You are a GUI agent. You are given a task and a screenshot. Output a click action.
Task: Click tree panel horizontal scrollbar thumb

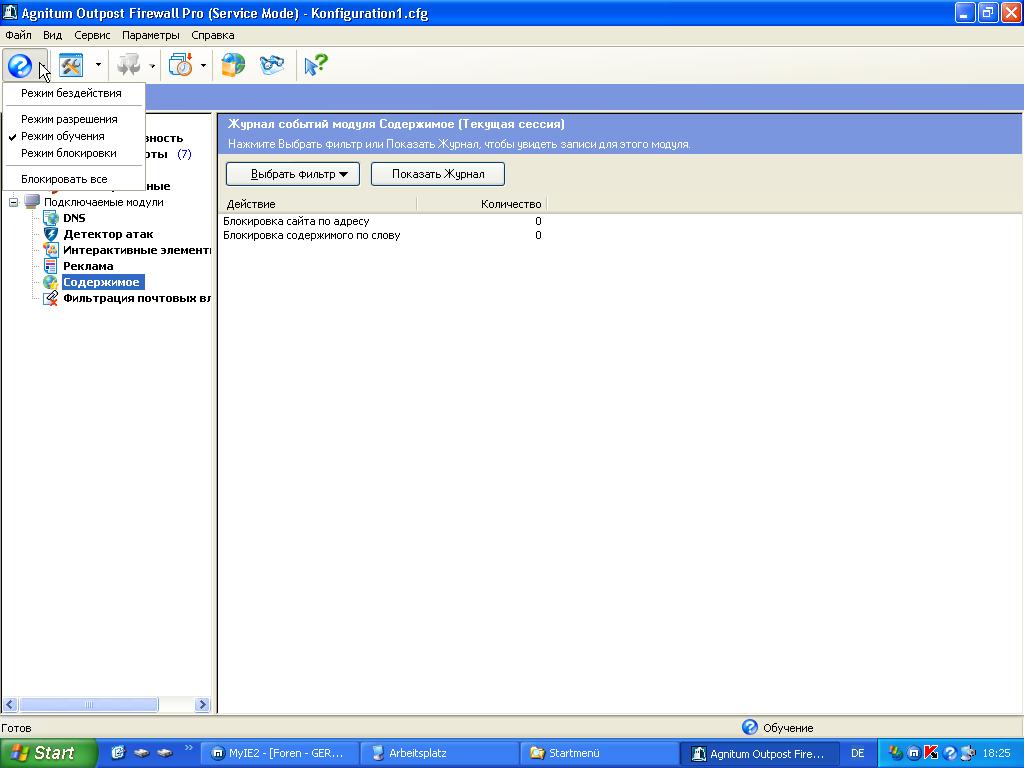pyautogui.click(x=89, y=705)
